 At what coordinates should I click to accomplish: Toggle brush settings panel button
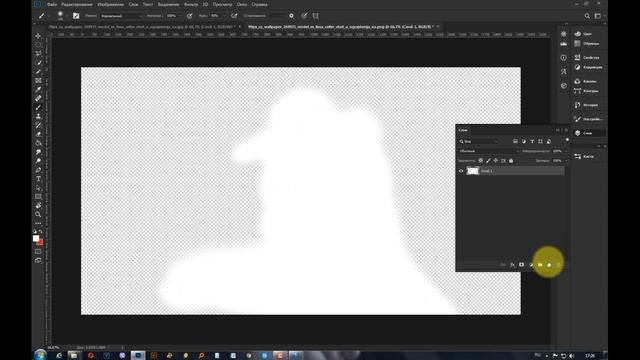pos(76,16)
